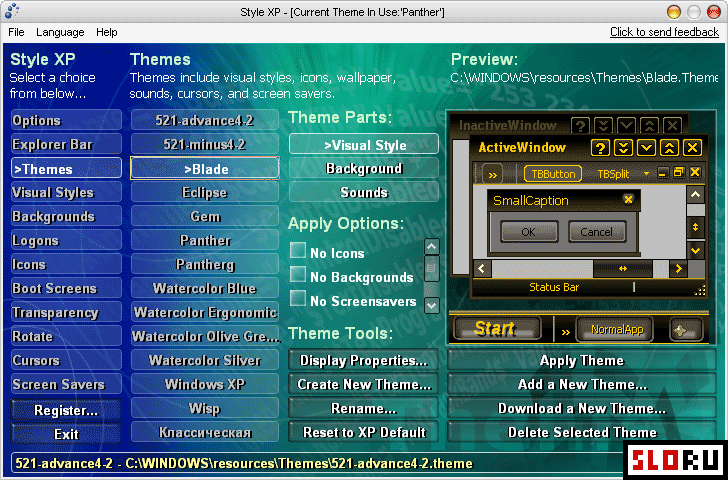Select the Watercolor Ergonomic theme
This screenshot has height=480, width=728.
[205, 312]
